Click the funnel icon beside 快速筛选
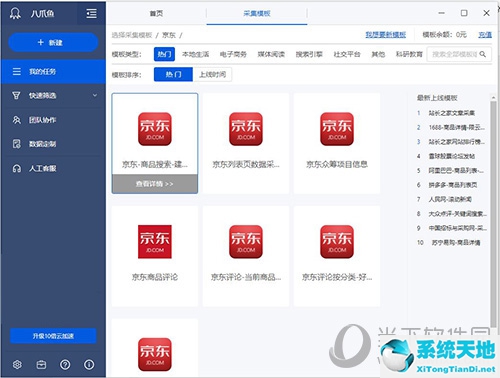The height and width of the screenshot is (378, 500). [x=16, y=96]
